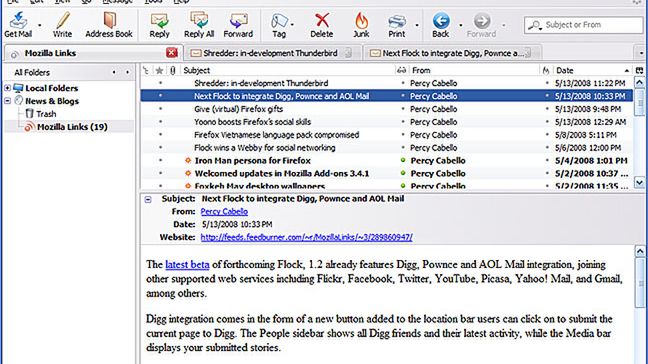Close the Mozilla Links tab
The height and width of the screenshot is (364, 648).
(172, 52)
